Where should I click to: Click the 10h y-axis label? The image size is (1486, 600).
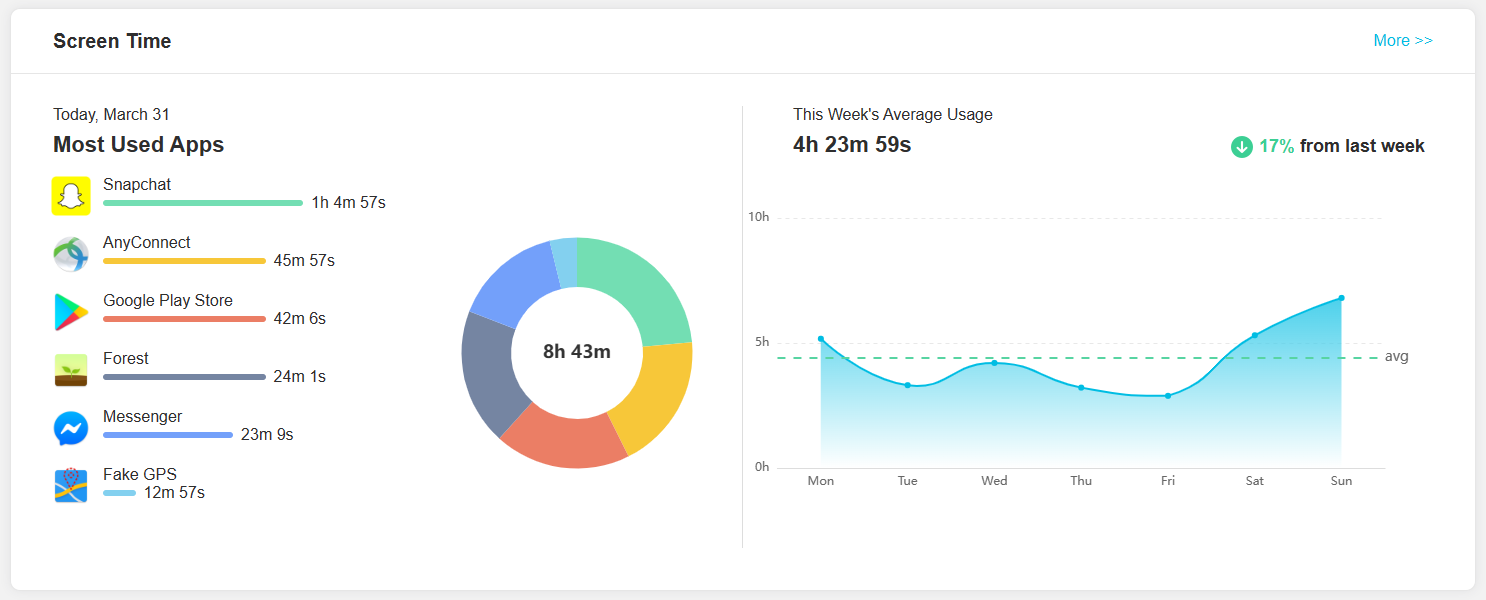click(x=759, y=218)
